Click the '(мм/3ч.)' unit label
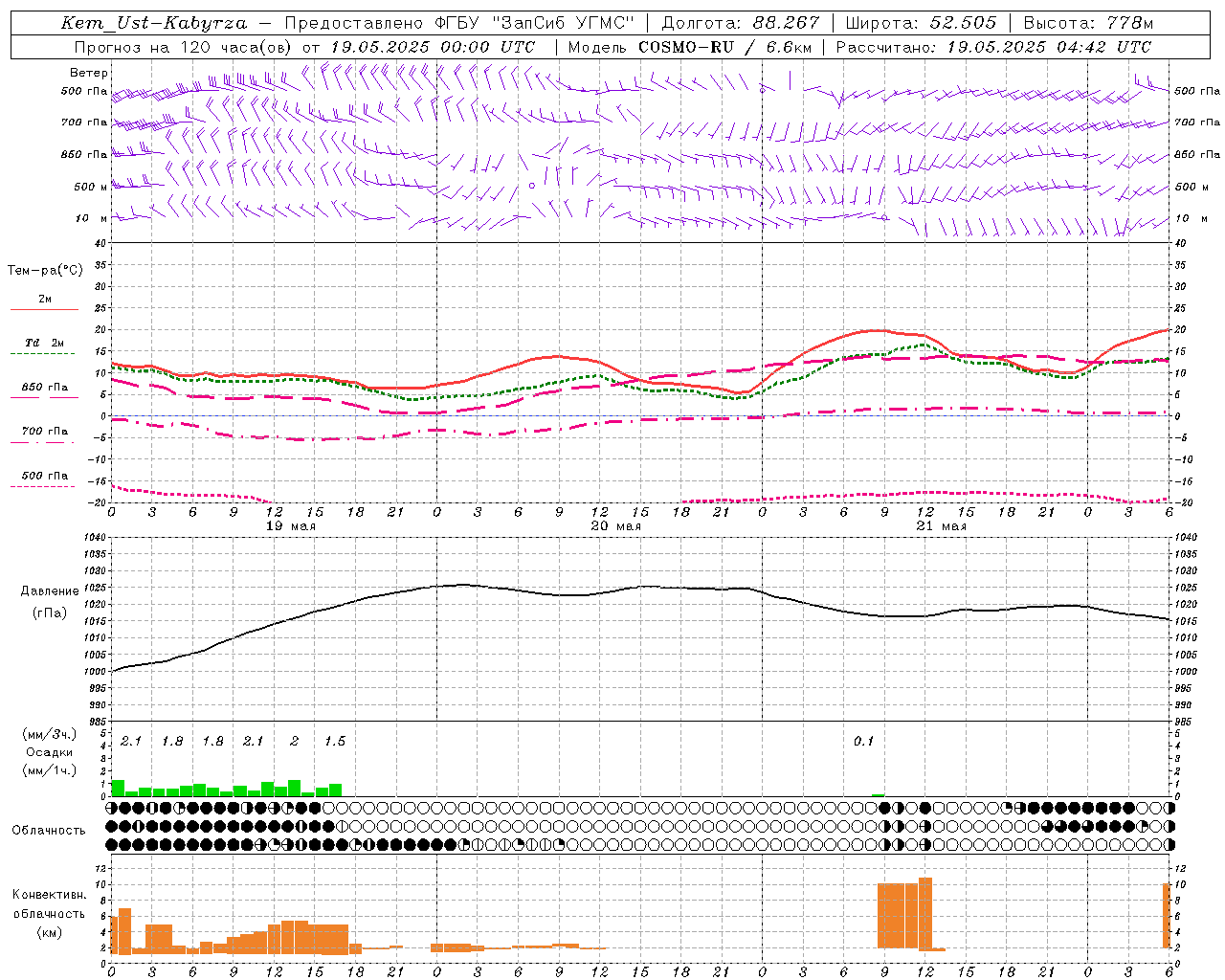This screenshot has width=1225, height=980. click(x=50, y=734)
